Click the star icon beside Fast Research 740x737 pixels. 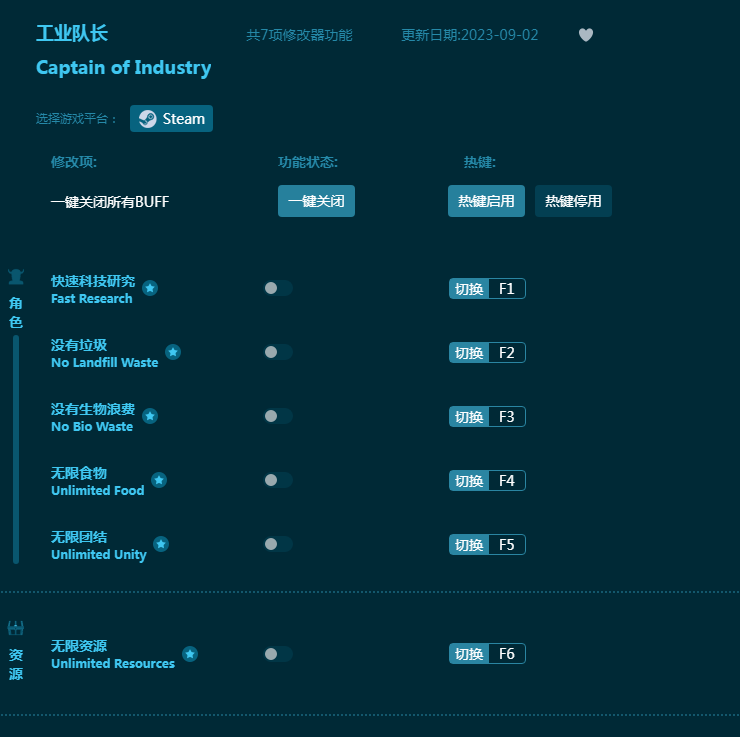pyautogui.click(x=150, y=288)
